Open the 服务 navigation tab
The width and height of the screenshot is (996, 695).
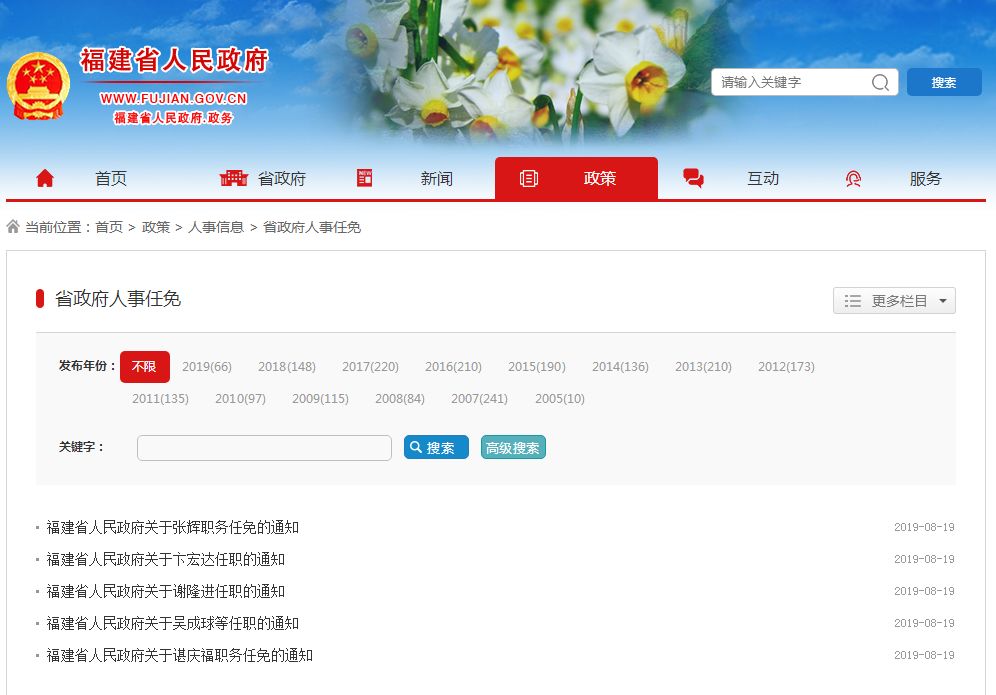coord(925,179)
